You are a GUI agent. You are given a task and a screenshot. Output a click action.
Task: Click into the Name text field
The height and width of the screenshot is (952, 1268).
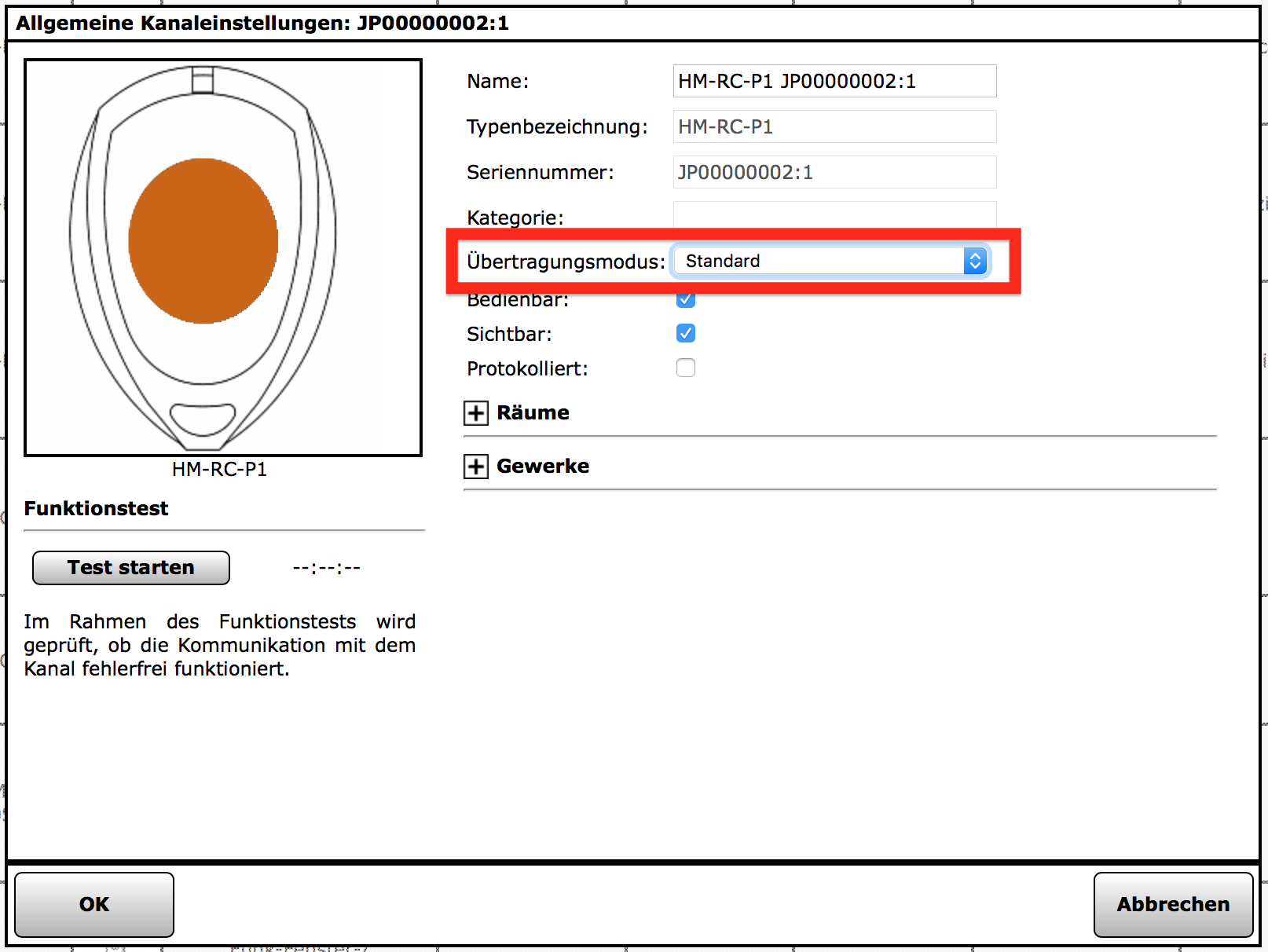834,82
